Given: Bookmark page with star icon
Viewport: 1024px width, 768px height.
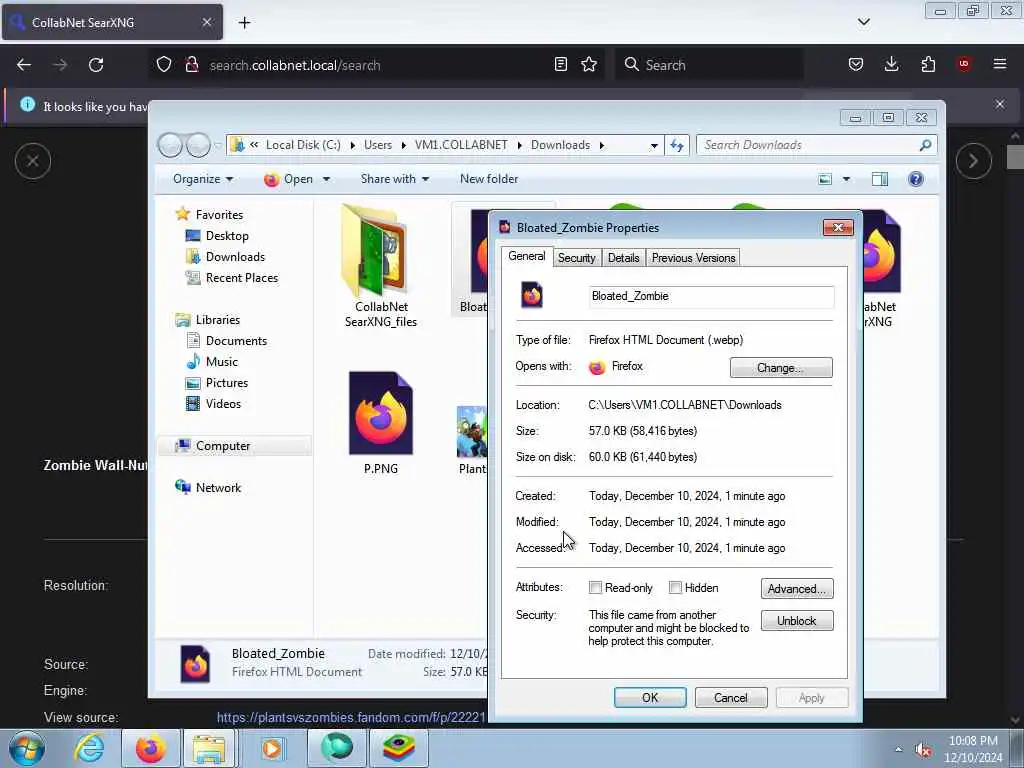Looking at the screenshot, I should coord(589,64).
